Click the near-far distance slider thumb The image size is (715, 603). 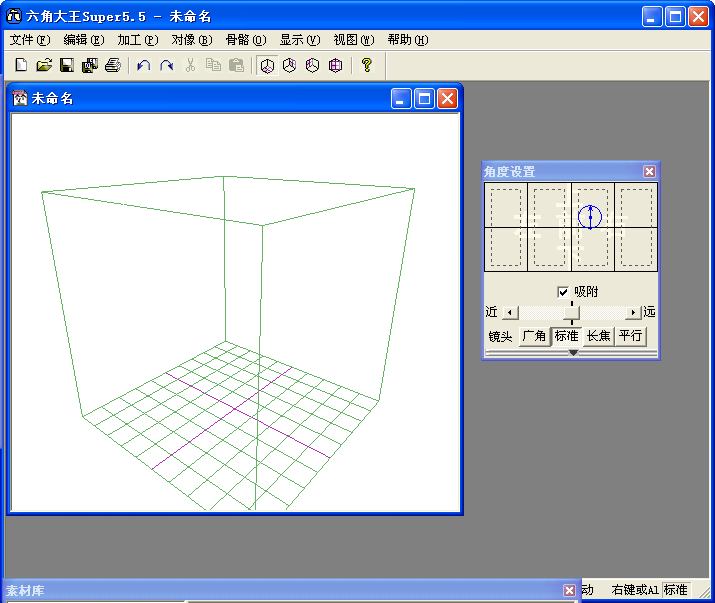pos(571,313)
